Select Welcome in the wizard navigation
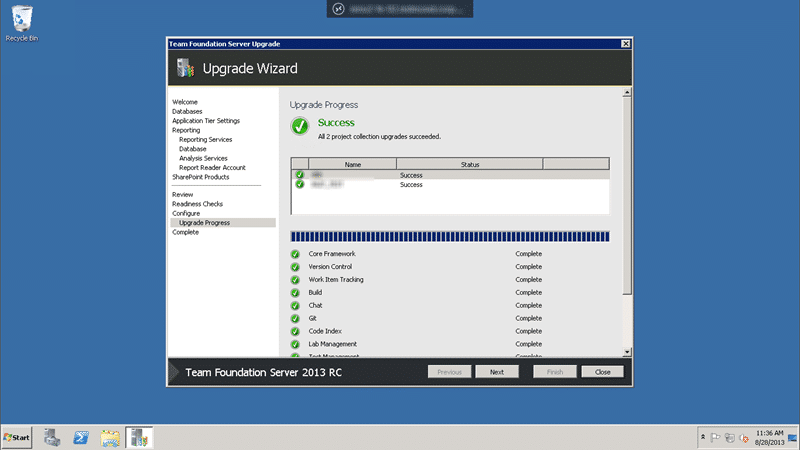800x450 pixels. 185,102
